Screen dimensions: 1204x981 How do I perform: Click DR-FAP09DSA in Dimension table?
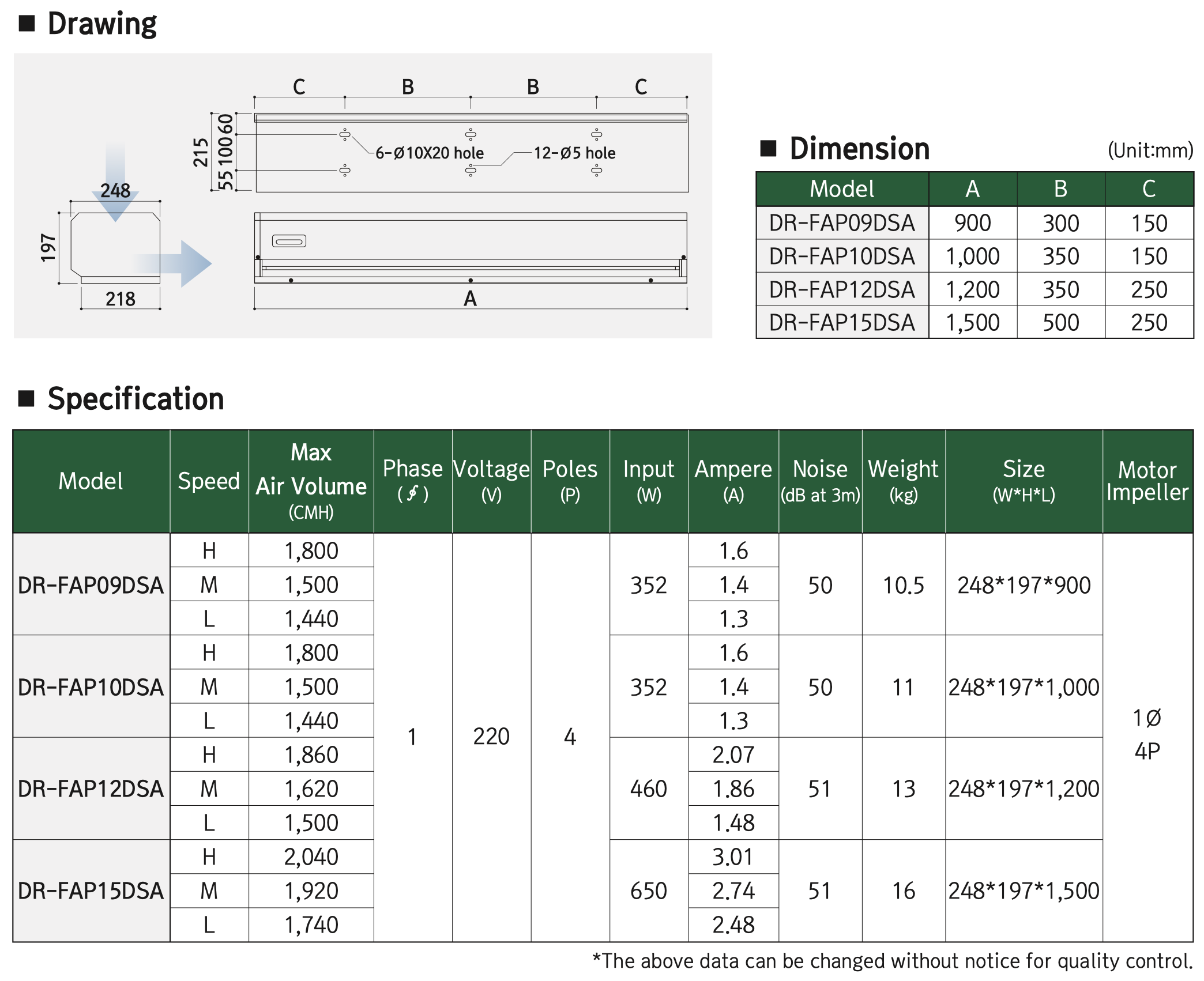pos(842,223)
